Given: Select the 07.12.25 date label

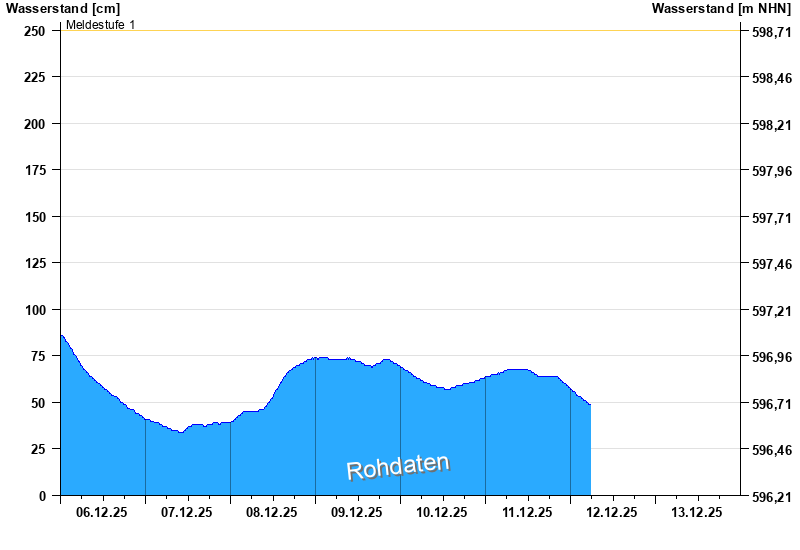Looking at the screenshot, I should 187,512.
